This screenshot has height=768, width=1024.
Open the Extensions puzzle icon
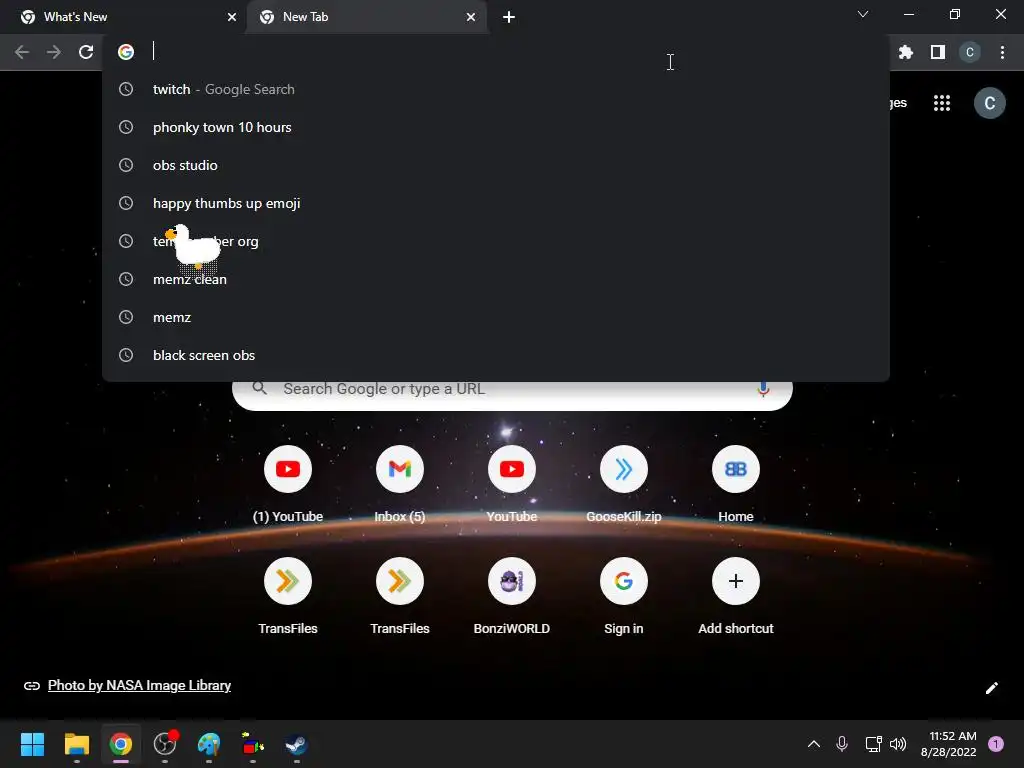pyautogui.click(x=905, y=52)
